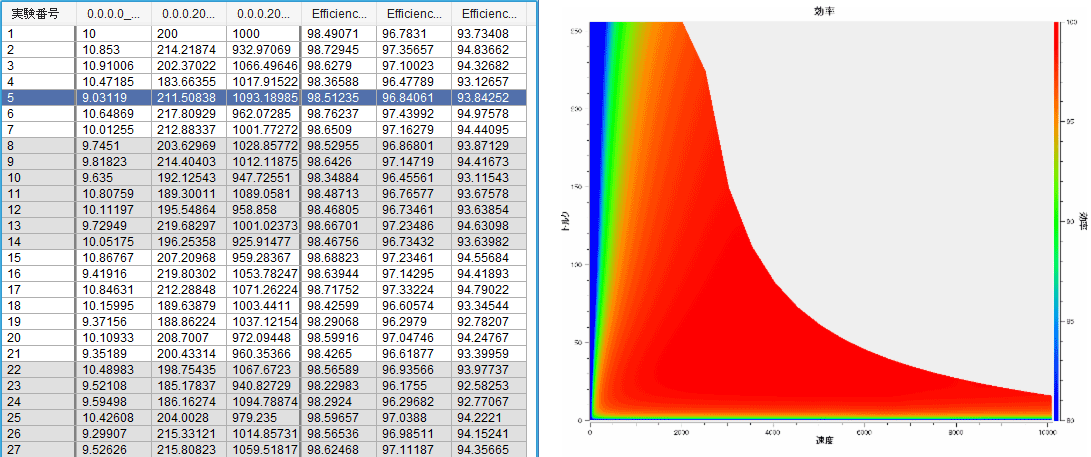Click the Efficiency header above value 96.7831

tap(414, 15)
